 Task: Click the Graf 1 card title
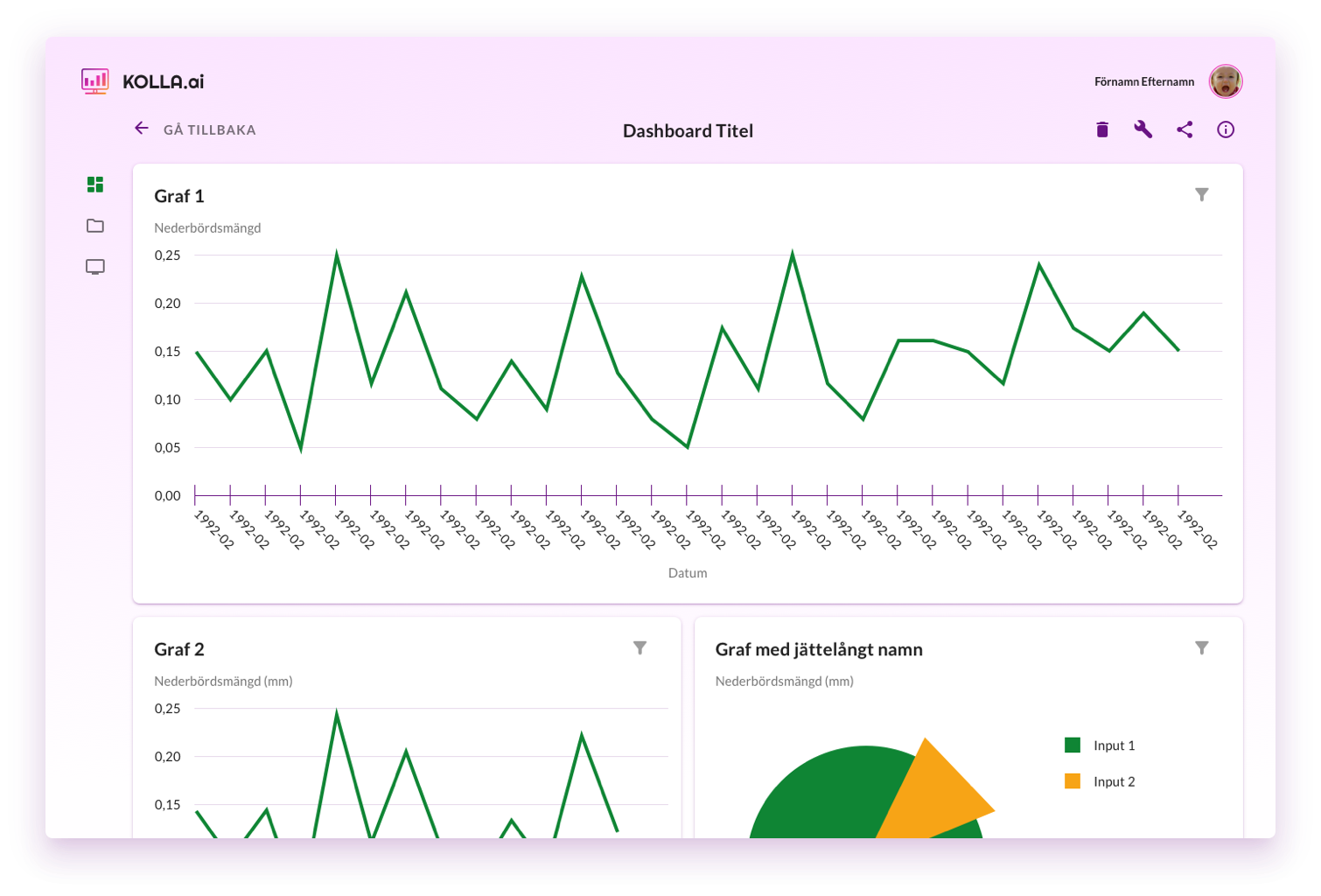[179, 196]
